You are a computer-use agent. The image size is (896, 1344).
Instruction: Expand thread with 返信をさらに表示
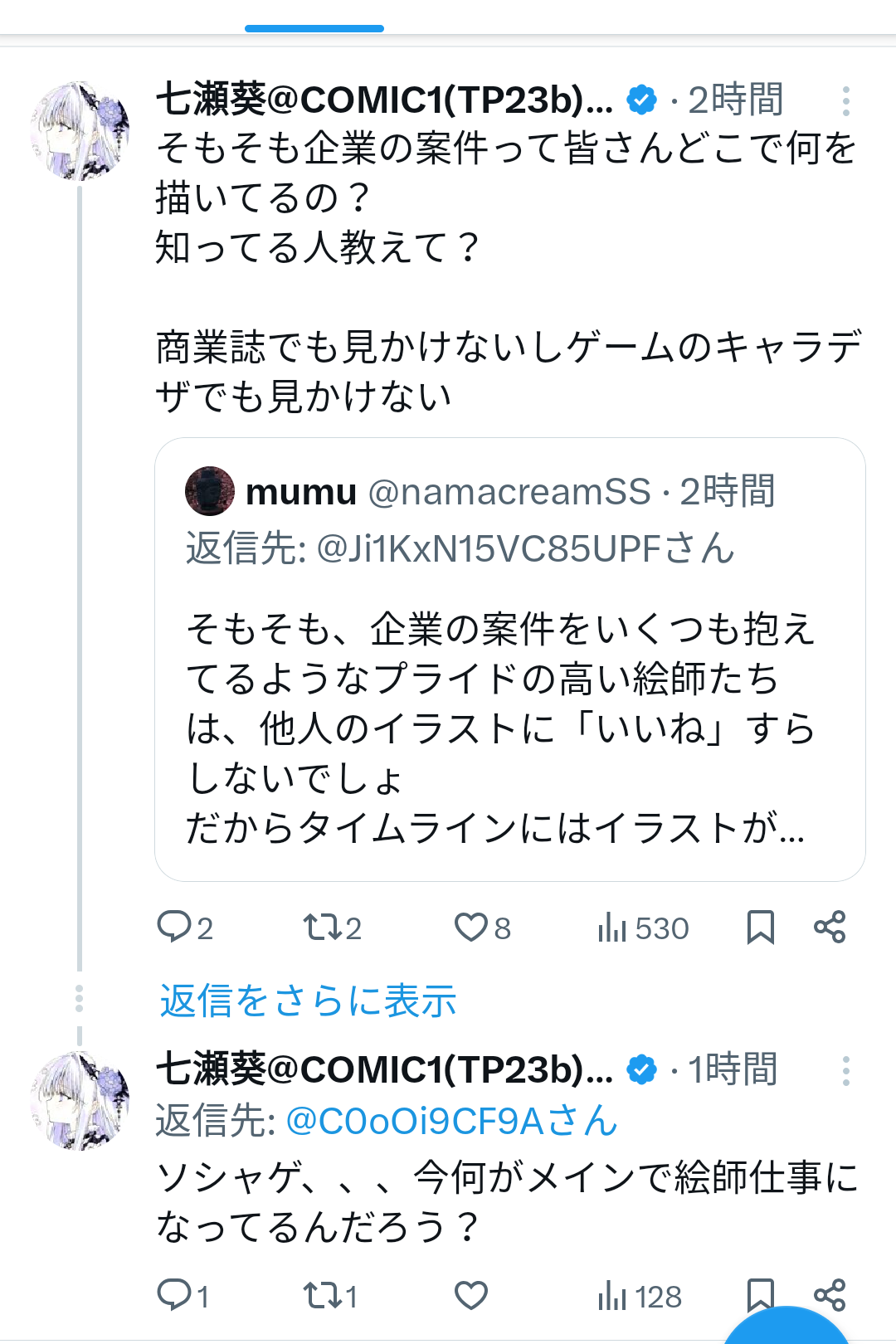tap(308, 1001)
